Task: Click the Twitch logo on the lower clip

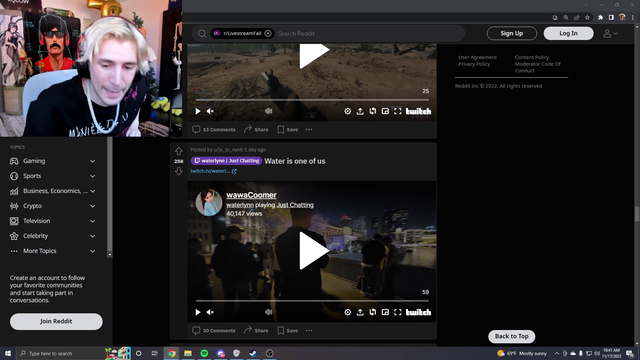Action: click(x=418, y=312)
